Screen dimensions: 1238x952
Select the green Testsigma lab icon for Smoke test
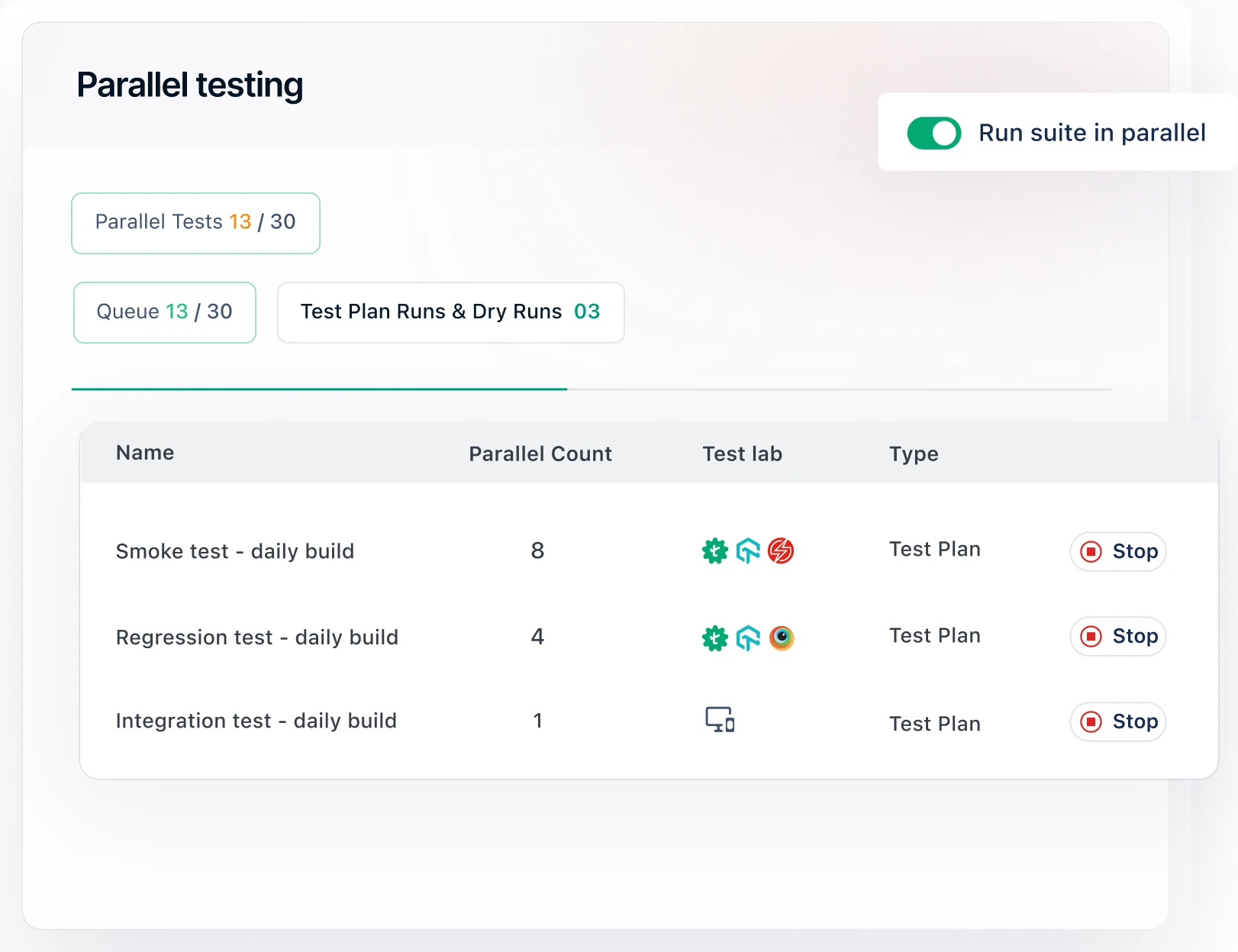click(714, 551)
